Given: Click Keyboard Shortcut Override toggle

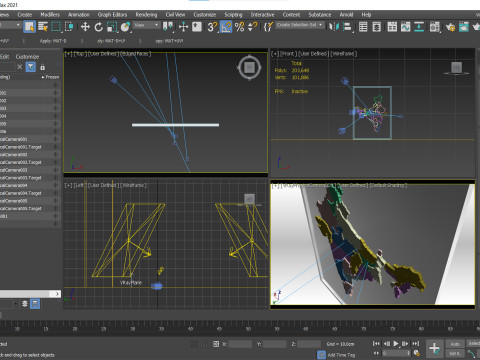Looking at the screenshot, I should pos(197,27).
